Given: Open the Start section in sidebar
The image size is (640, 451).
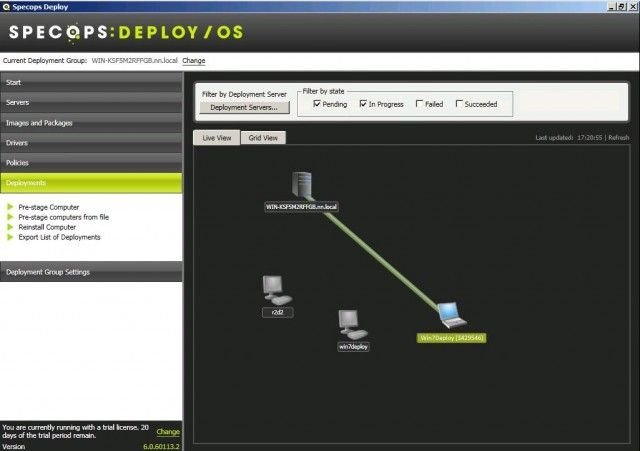Looking at the screenshot, I should (x=91, y=82).
